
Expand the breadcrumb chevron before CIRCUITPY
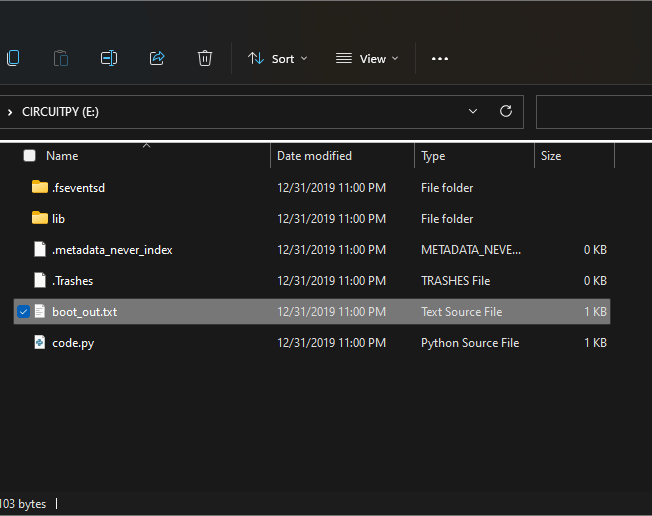[10, 112]
